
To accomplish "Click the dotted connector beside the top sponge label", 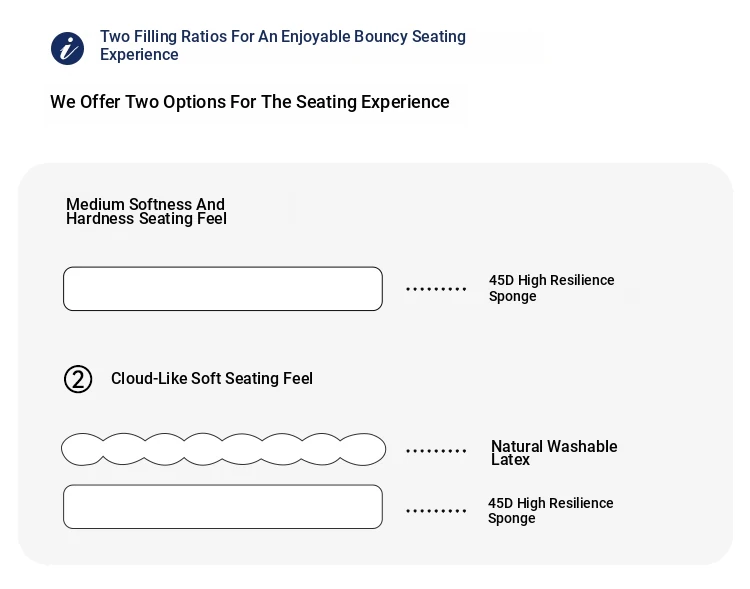I will (x=436, y=289).
